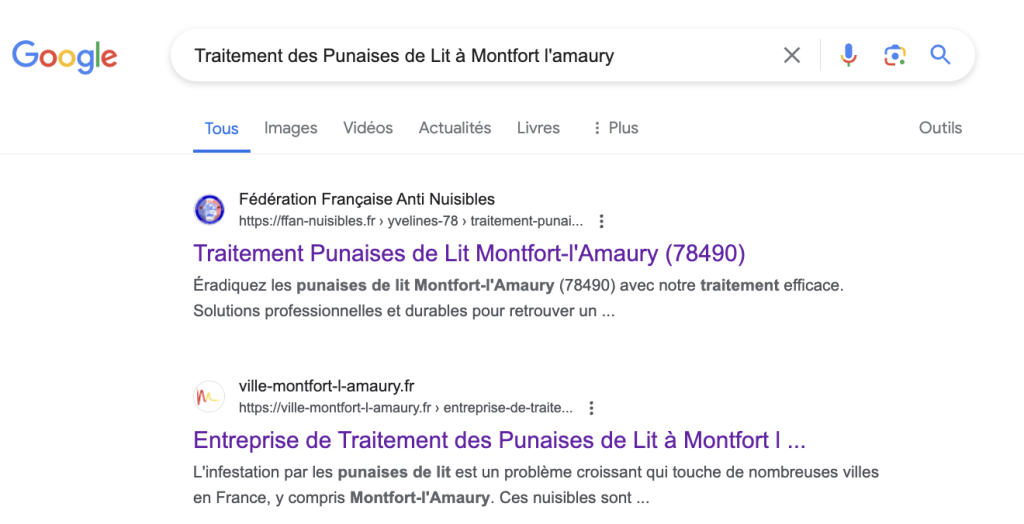Viewport: 1024px width, 524px height.
Task: Expand the Plus menu for more filters
Action: pos(615,127)
